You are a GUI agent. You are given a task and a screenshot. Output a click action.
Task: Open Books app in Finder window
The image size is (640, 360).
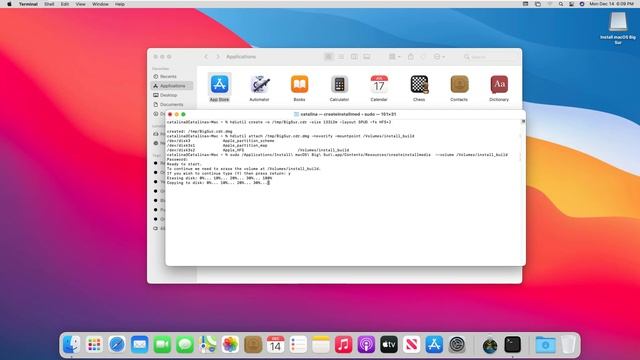click(299, 84)
